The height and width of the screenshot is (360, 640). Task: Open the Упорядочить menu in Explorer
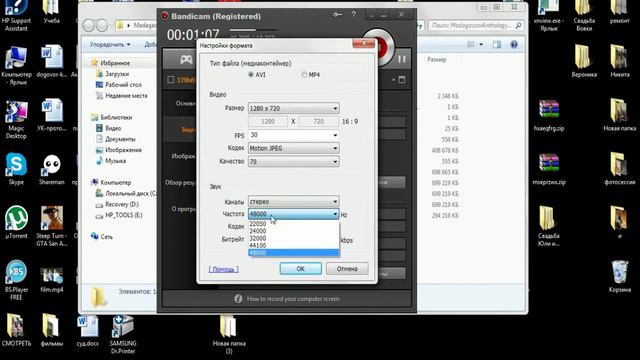tap(110, 44)
